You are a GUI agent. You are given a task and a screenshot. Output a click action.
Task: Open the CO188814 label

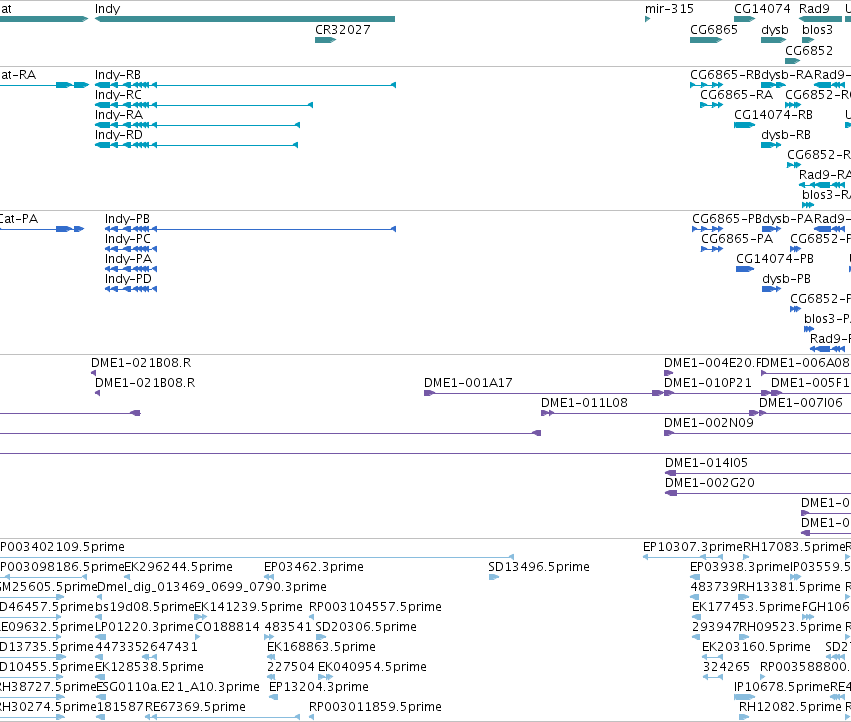[227, 627]
